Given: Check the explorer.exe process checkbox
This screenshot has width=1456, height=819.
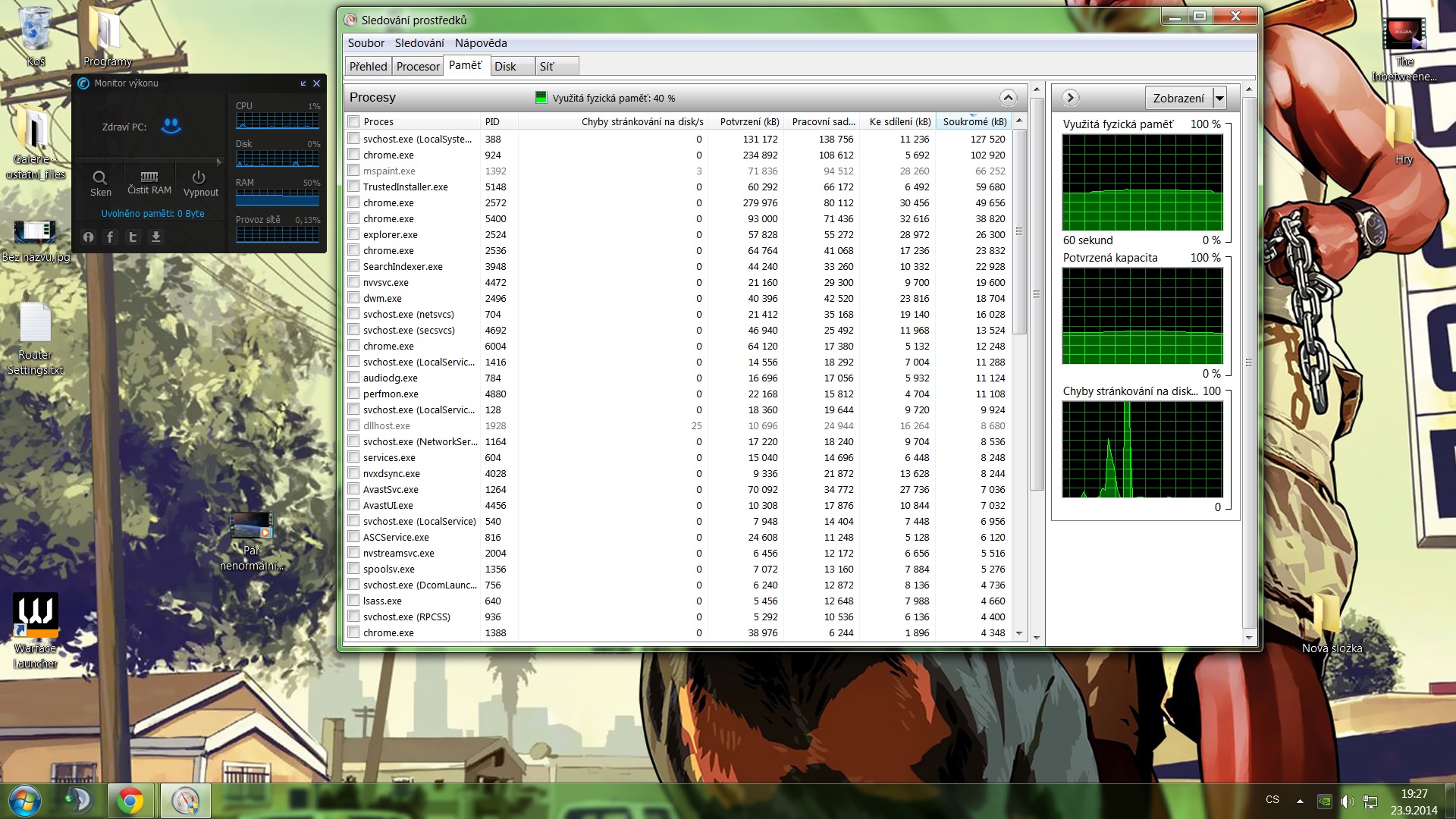Looking at the screenshot, I should click(353, 234).
